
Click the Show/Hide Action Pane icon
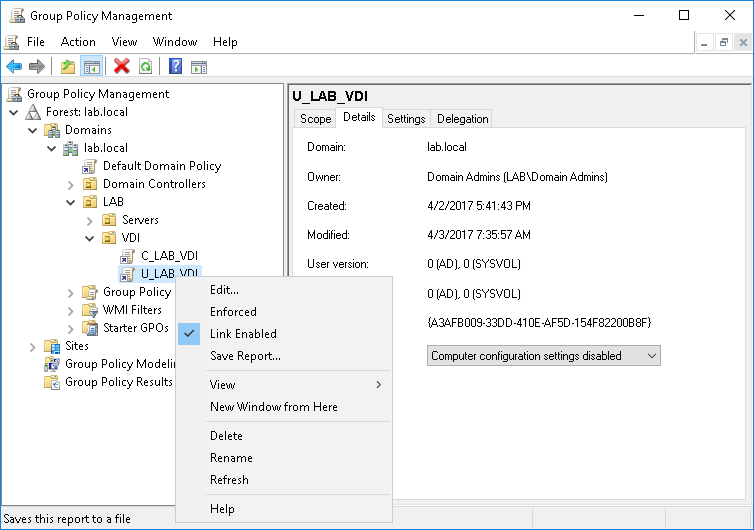199,66
